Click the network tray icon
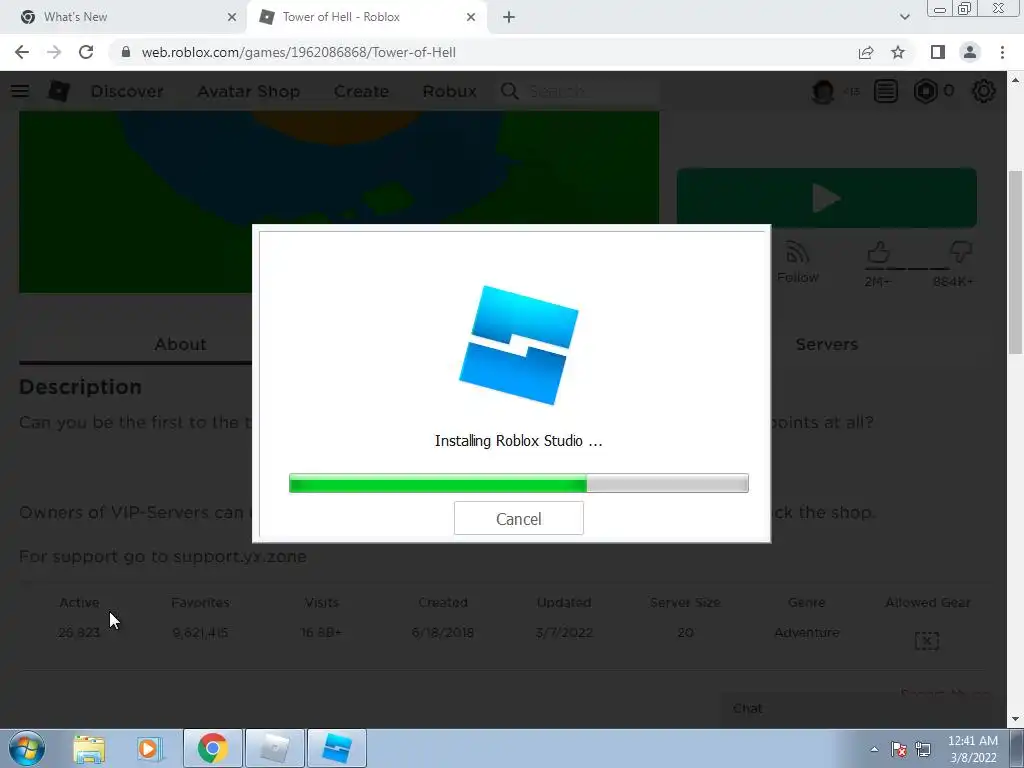 click(x=923, y=749)
